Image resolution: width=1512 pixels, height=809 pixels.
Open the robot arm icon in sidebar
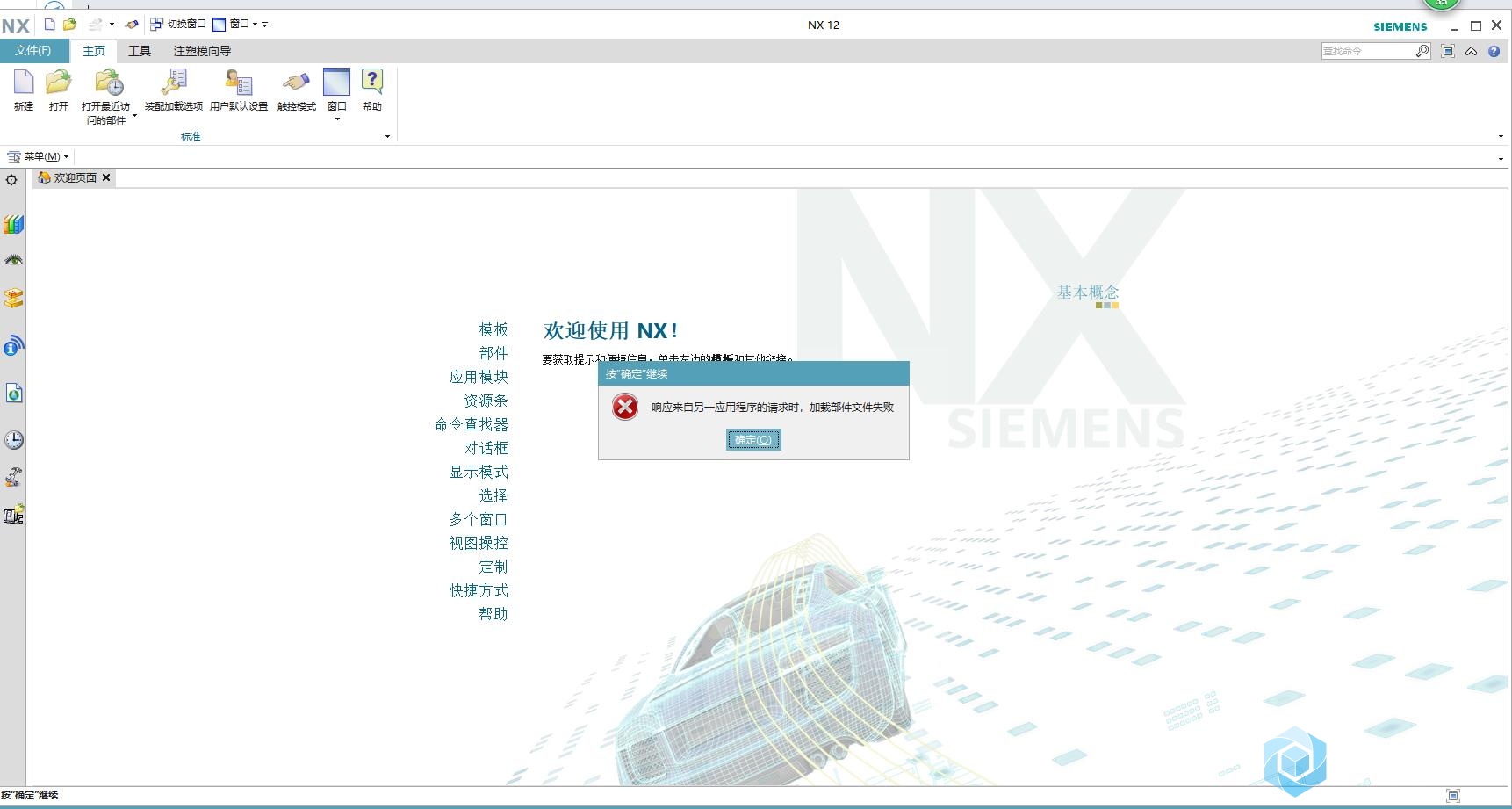tap(13, 478)
